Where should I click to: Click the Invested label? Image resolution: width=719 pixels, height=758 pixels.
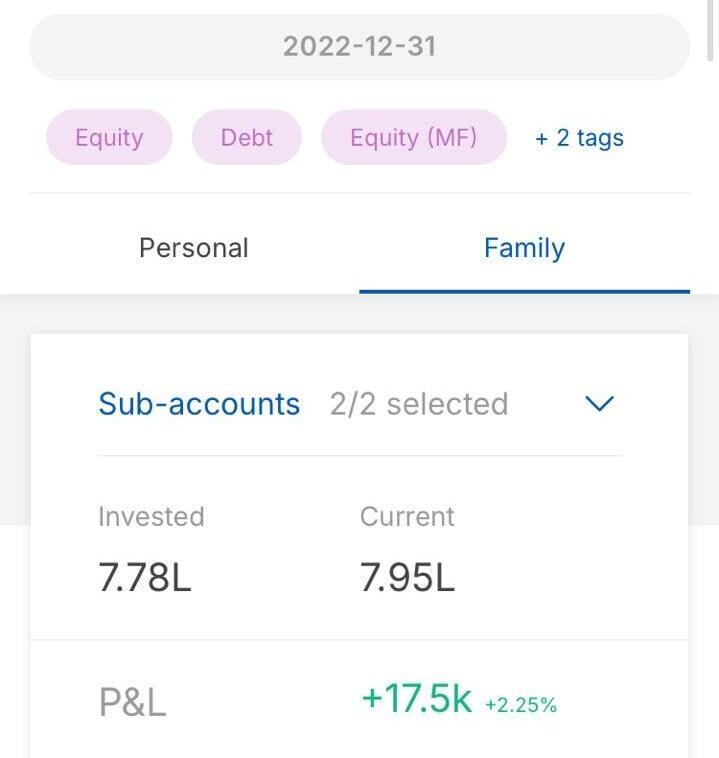[151, 517]
